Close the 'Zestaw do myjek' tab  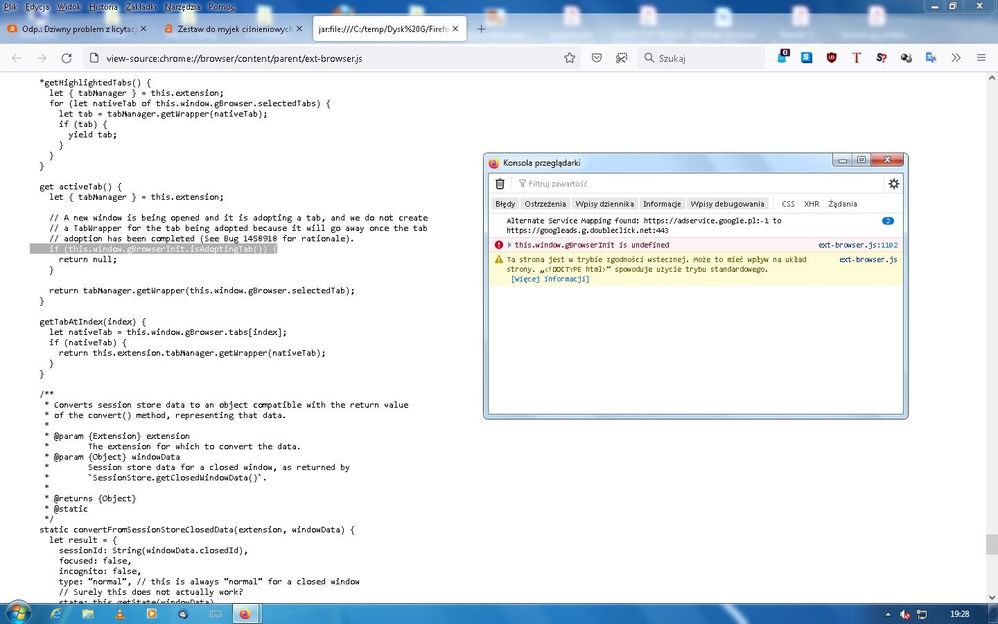pyautogui.click(x=299, y=29)
